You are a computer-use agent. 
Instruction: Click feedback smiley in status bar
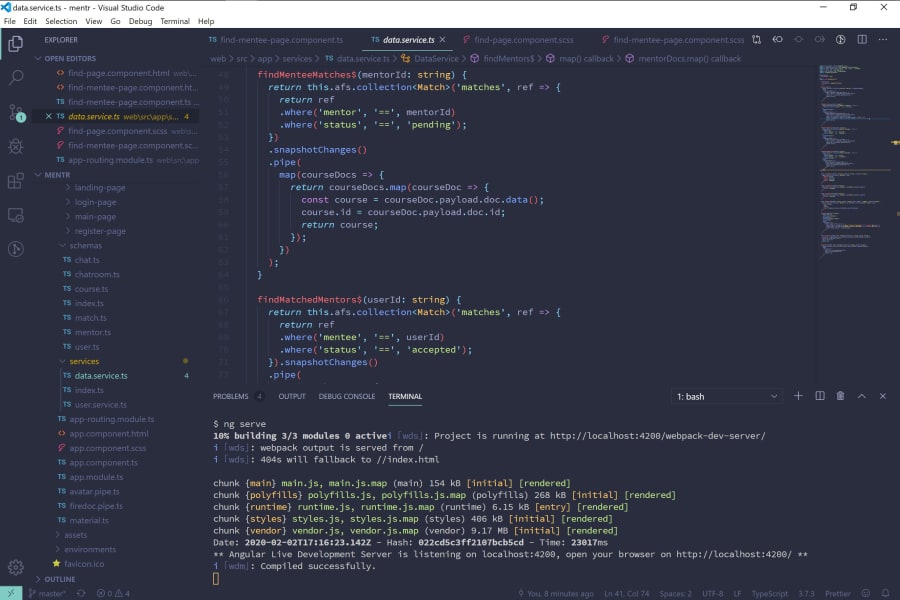[866, 594]
